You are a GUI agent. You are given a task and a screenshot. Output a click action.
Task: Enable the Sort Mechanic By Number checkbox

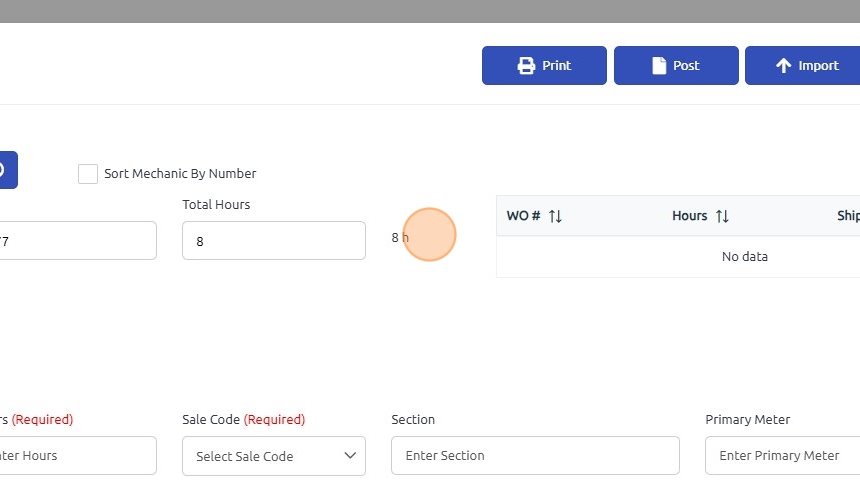pyautogui.click(x=88, y=174)
